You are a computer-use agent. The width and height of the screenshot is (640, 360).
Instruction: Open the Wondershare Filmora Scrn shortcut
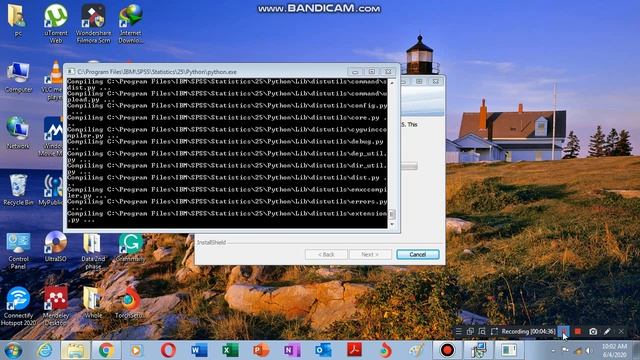coord(93,24)
